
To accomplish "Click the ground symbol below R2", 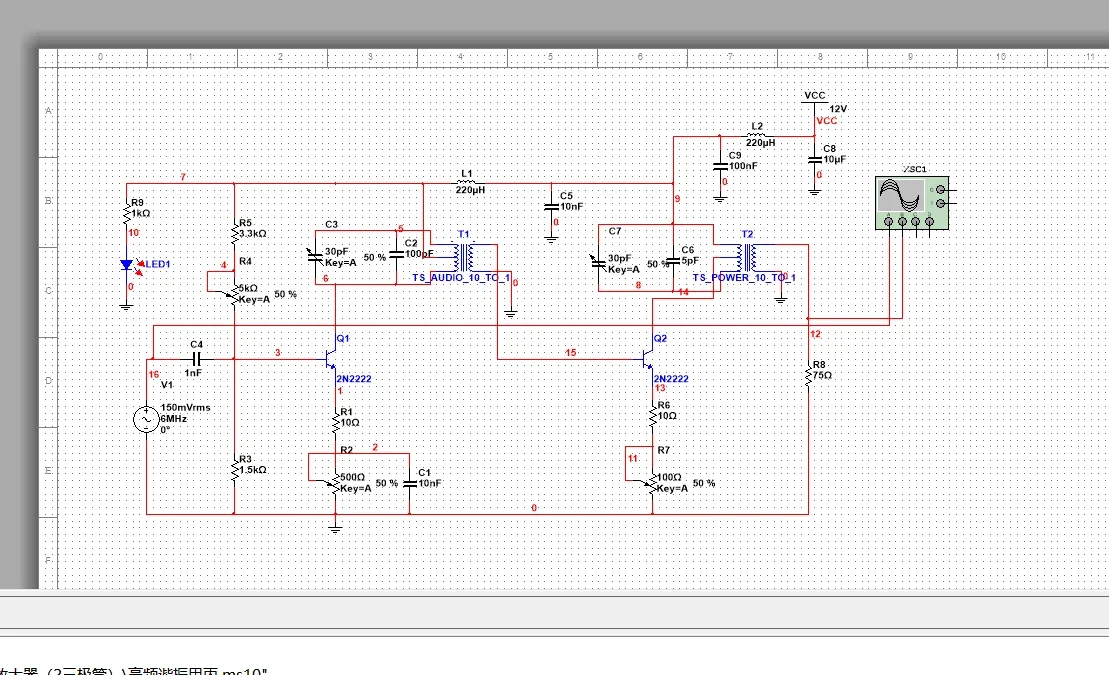I will coord(335,527).
